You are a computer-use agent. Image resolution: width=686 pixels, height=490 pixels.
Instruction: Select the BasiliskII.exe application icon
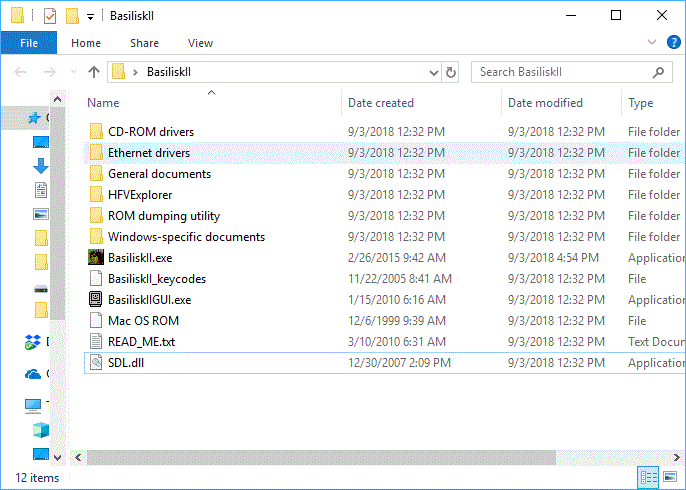96,257
